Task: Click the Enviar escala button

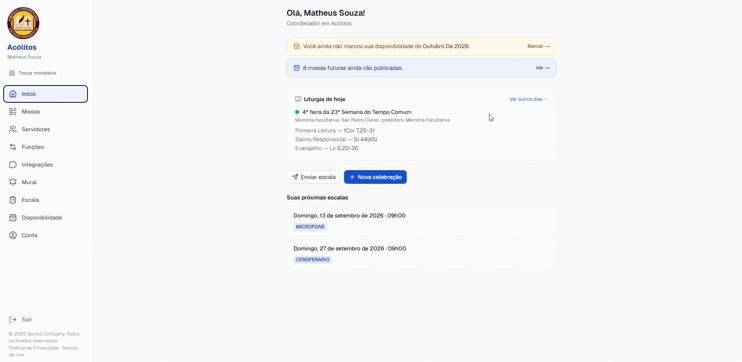Action: tap(314, 177)
